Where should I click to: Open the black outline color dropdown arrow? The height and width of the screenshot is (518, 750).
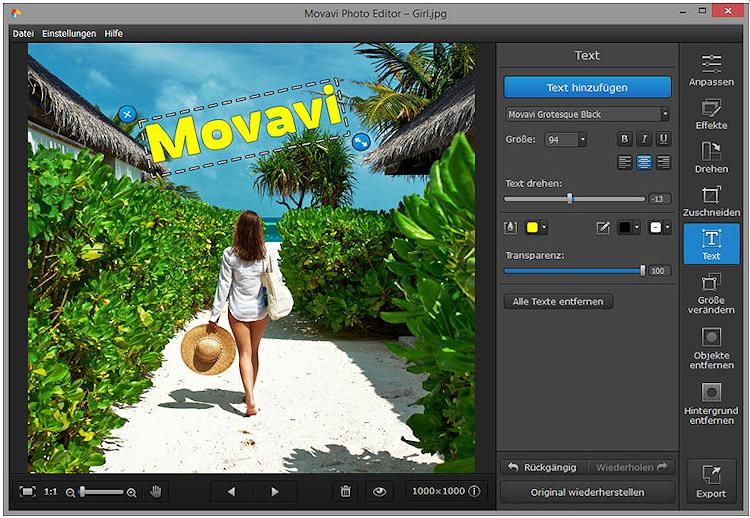[x=637, y=228]
